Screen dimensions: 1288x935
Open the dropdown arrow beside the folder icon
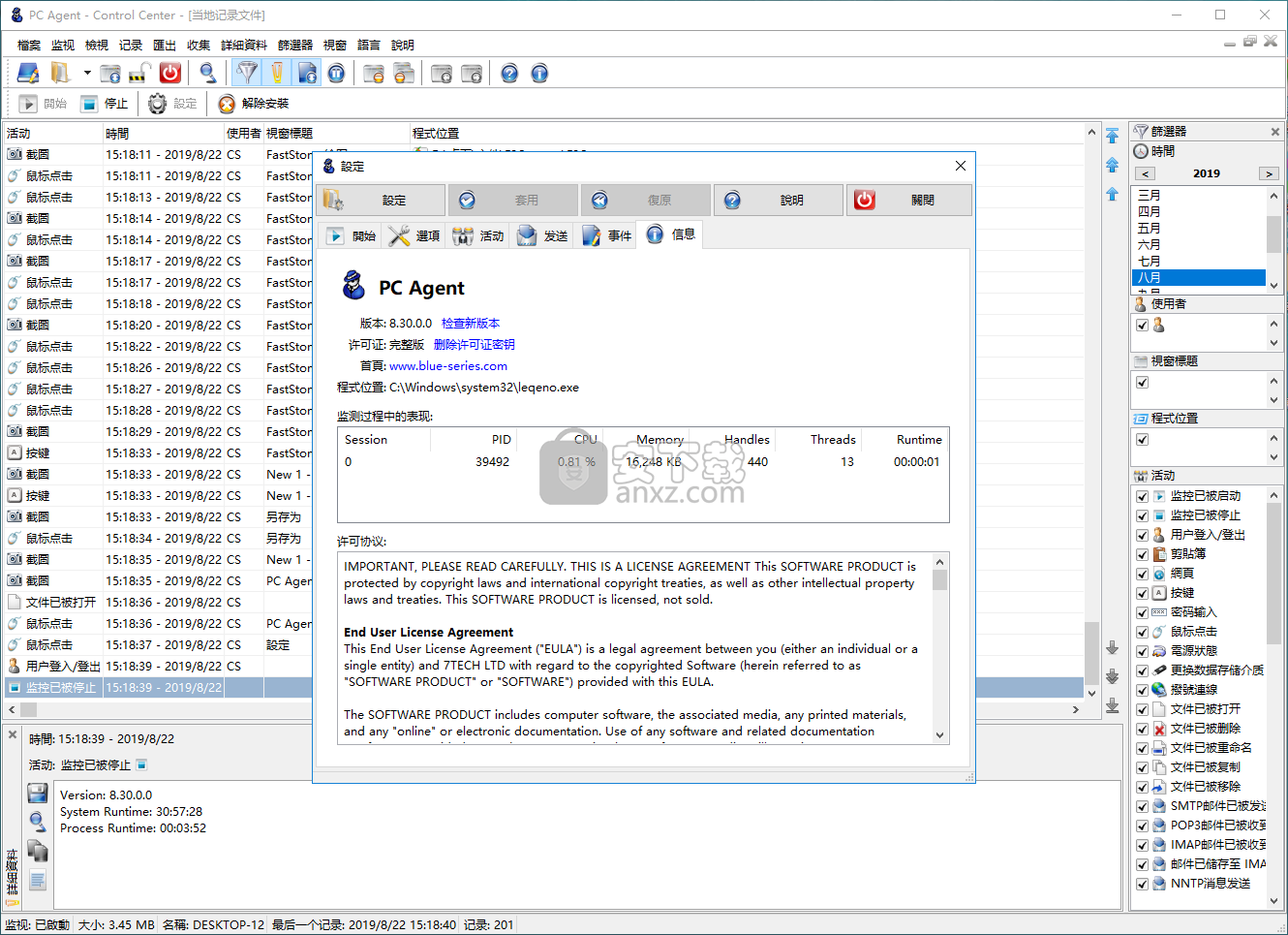(x=86, y=74)
